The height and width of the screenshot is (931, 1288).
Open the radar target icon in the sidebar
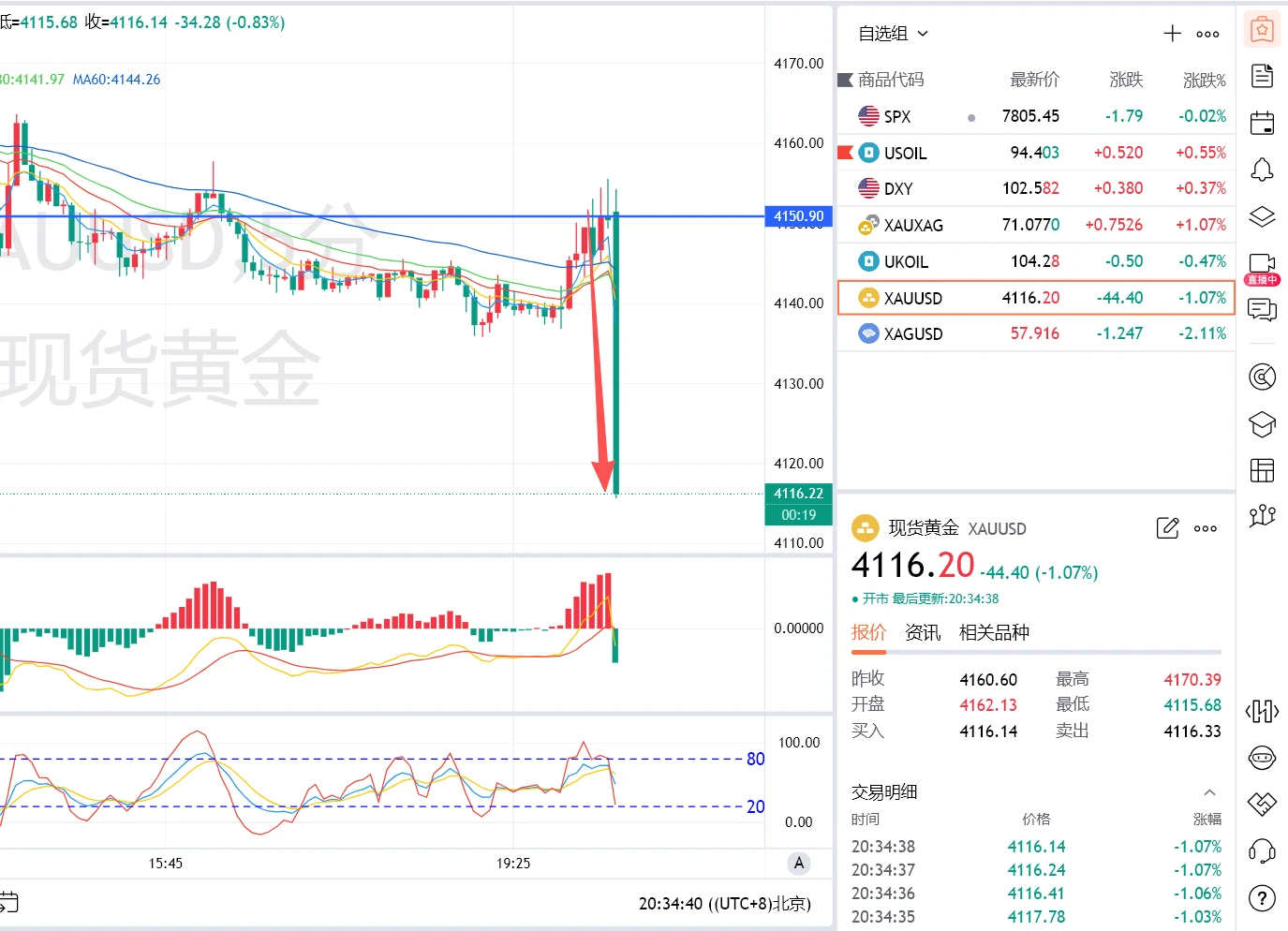pyautogui.click(x=1262, y=377)
